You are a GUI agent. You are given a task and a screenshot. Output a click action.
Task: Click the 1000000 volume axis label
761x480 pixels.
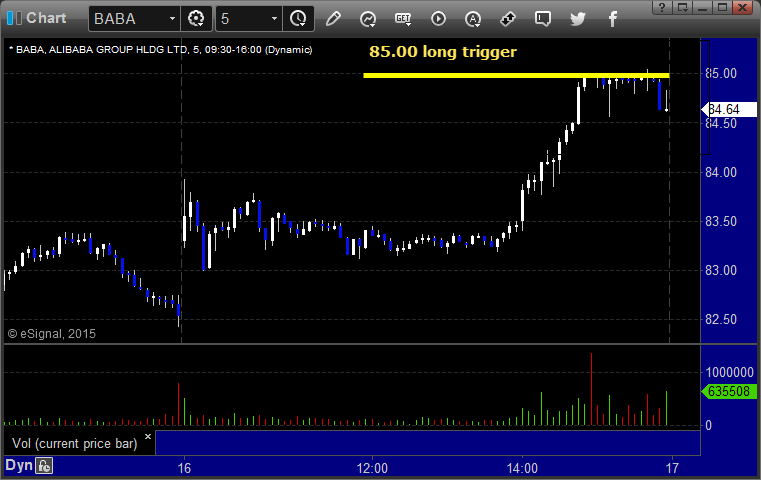729,372
